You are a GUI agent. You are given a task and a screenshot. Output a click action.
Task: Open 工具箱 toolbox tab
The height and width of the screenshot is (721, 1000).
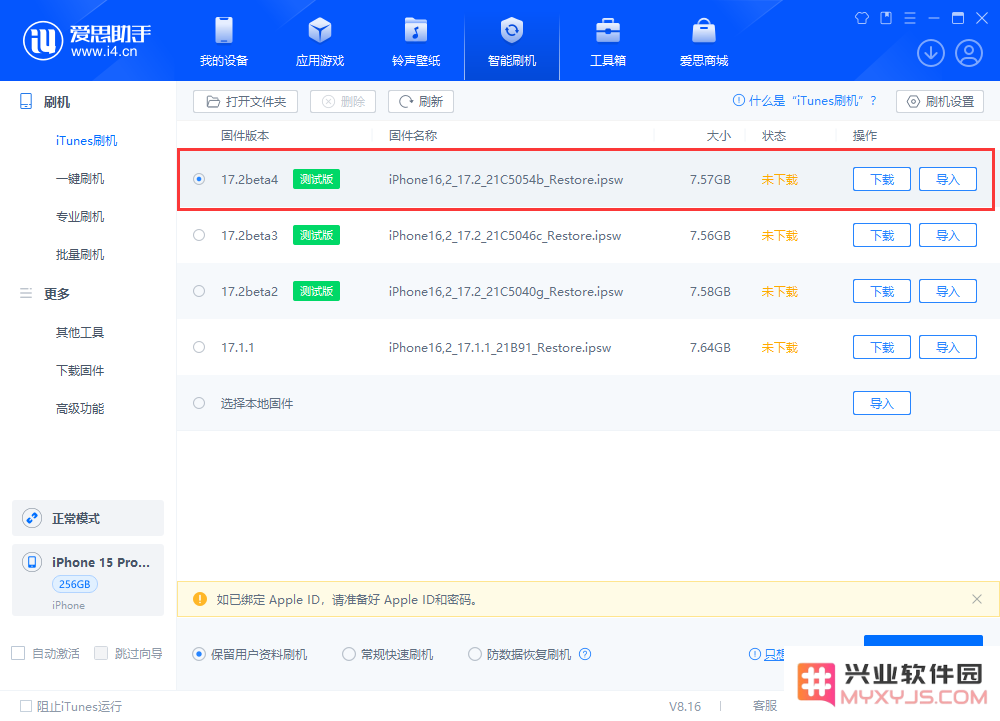tap(608, 41)
